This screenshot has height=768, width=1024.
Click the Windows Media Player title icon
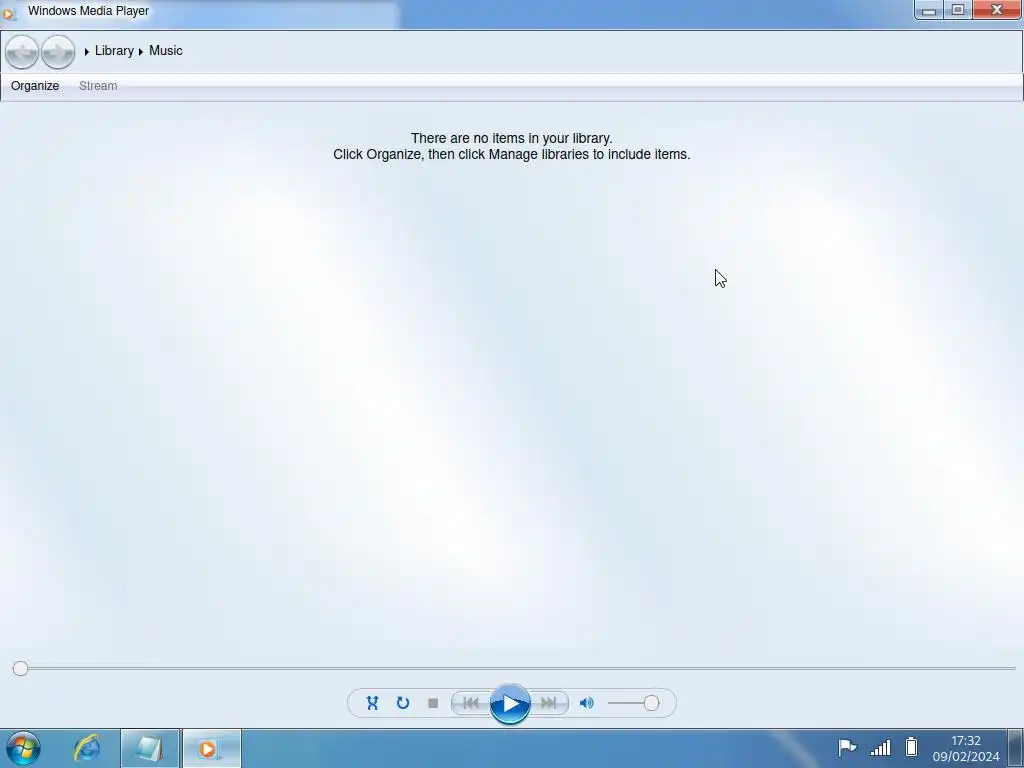8,12
